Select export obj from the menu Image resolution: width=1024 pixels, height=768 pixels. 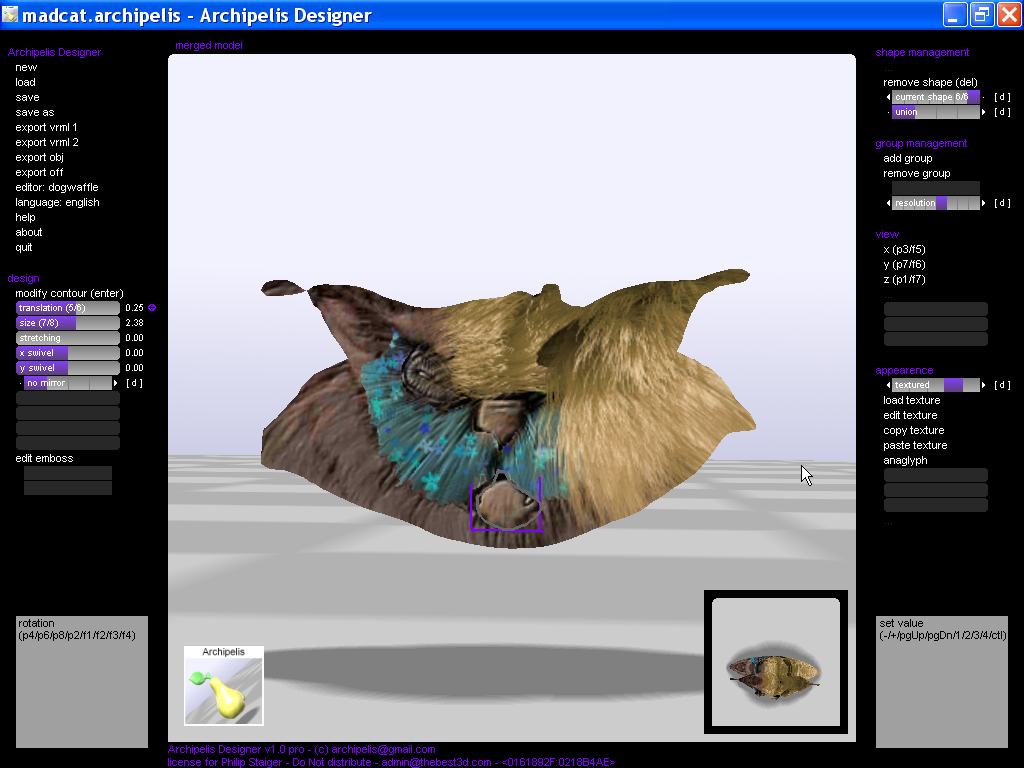tap(39, 157)
